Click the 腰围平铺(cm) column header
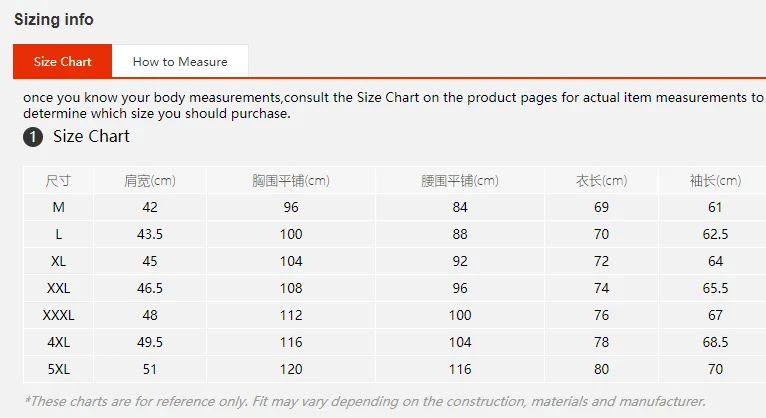The width and height of the screenshot is (766, 418). (460, 181)
